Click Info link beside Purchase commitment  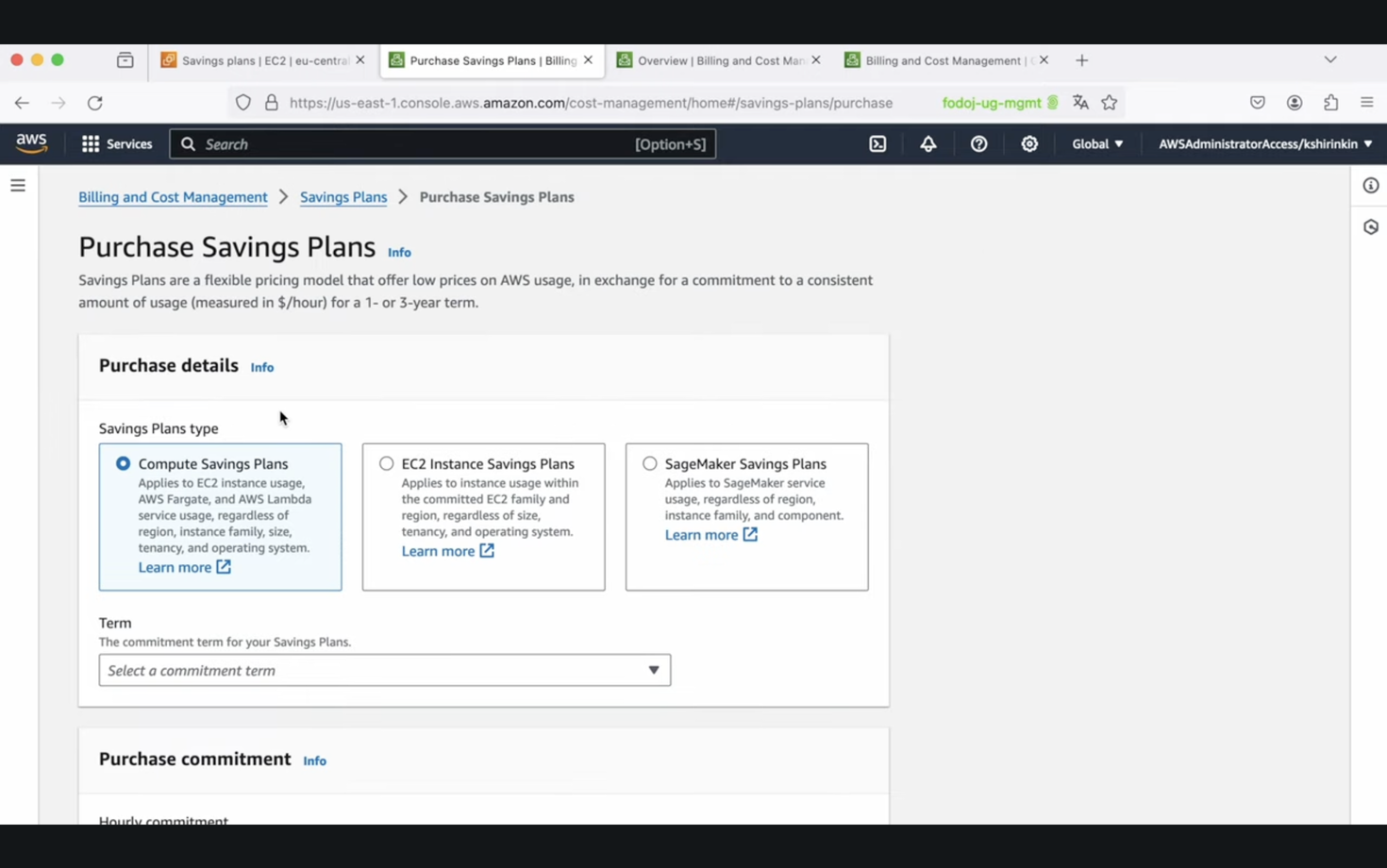coord(314,760)
